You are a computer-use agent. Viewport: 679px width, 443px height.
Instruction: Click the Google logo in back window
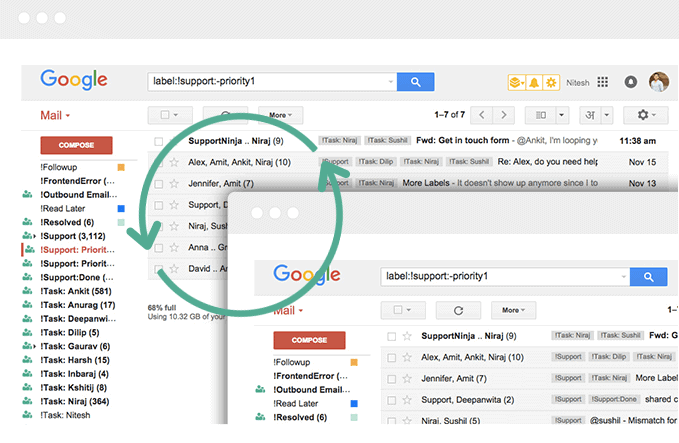coord(74,80)
